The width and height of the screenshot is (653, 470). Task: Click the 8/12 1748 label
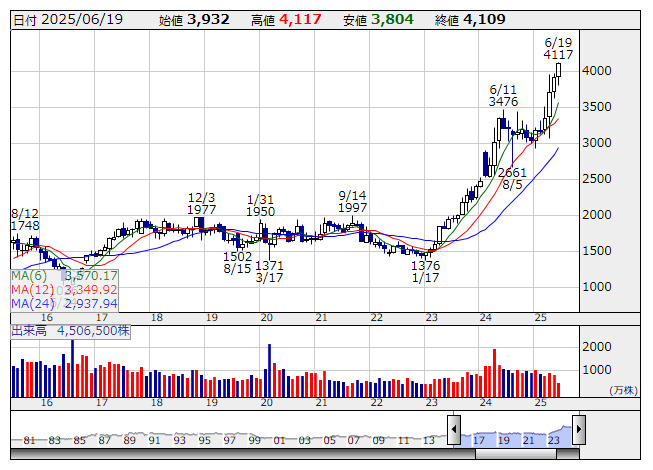point(25,220)
